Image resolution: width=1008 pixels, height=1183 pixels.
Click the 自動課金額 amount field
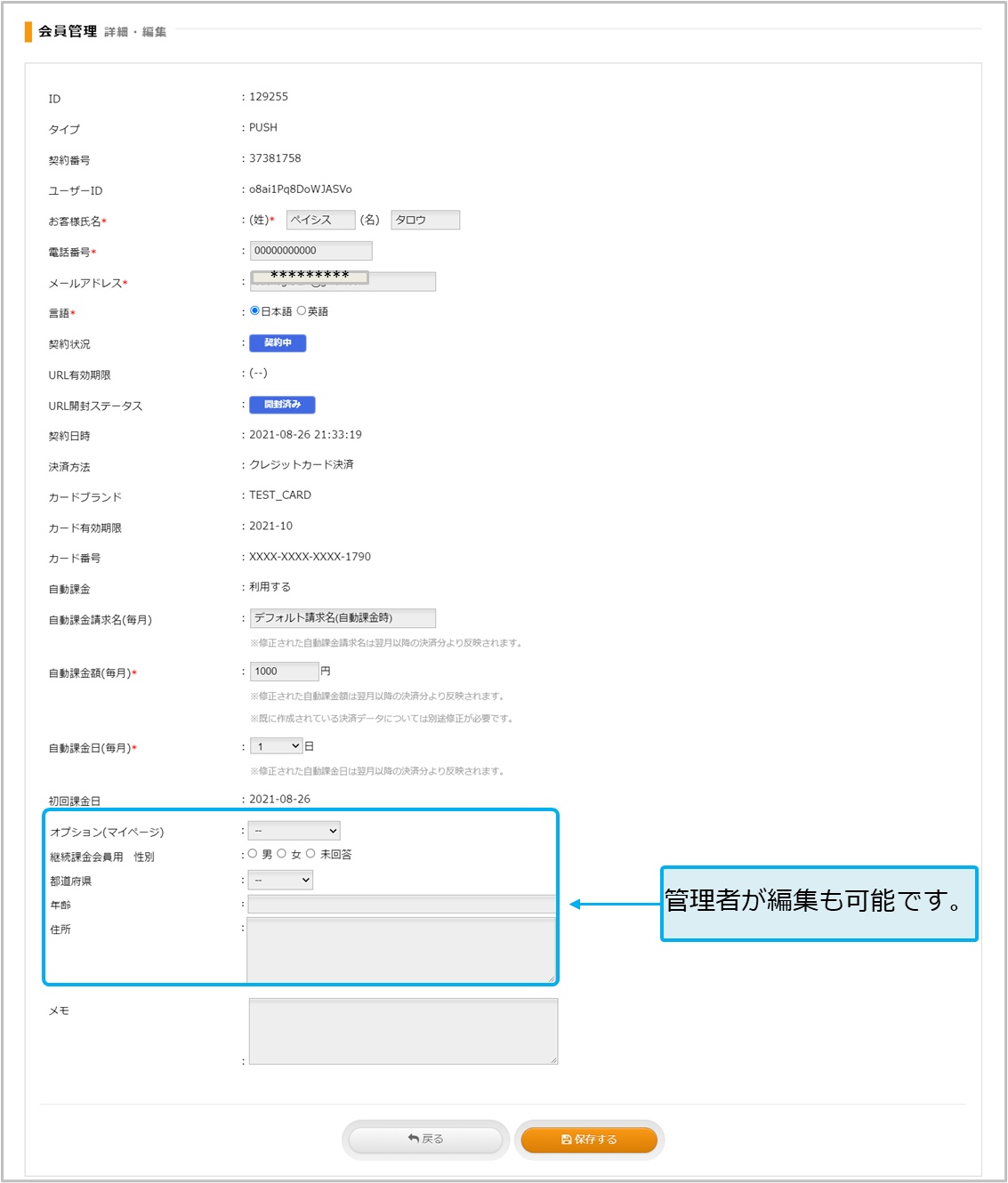click(284, 672)
